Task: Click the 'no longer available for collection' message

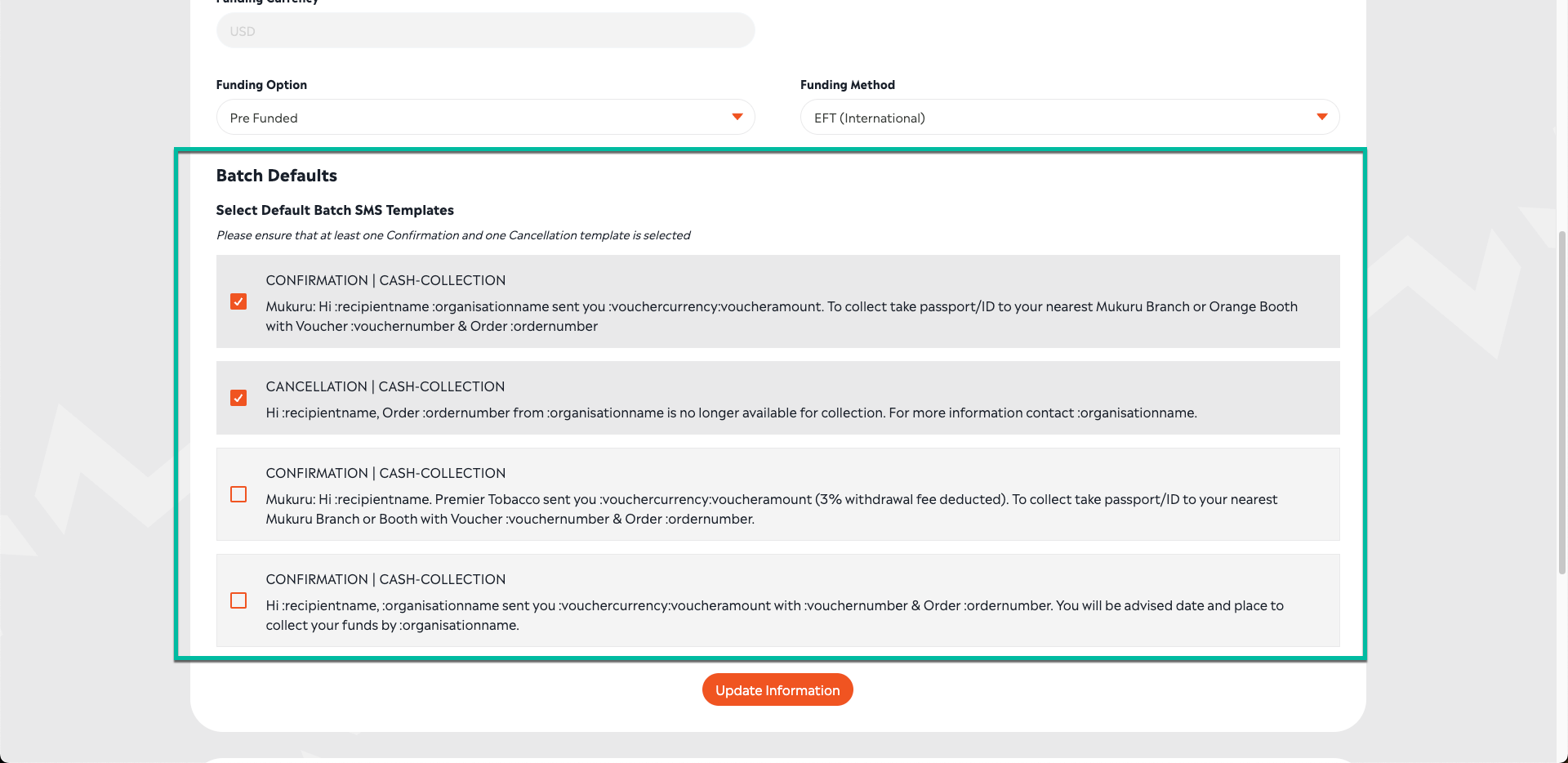Action: (731, 413)
